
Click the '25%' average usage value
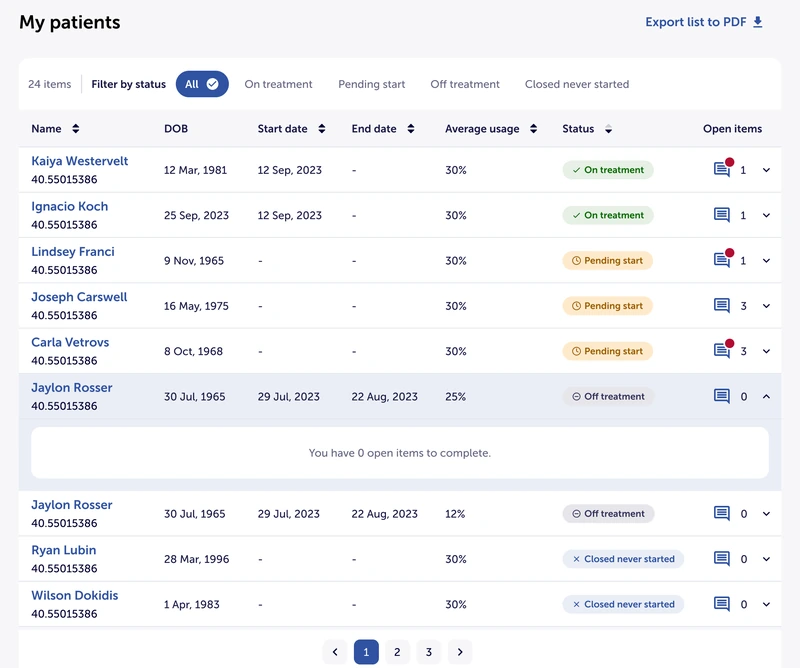point(455,397)
